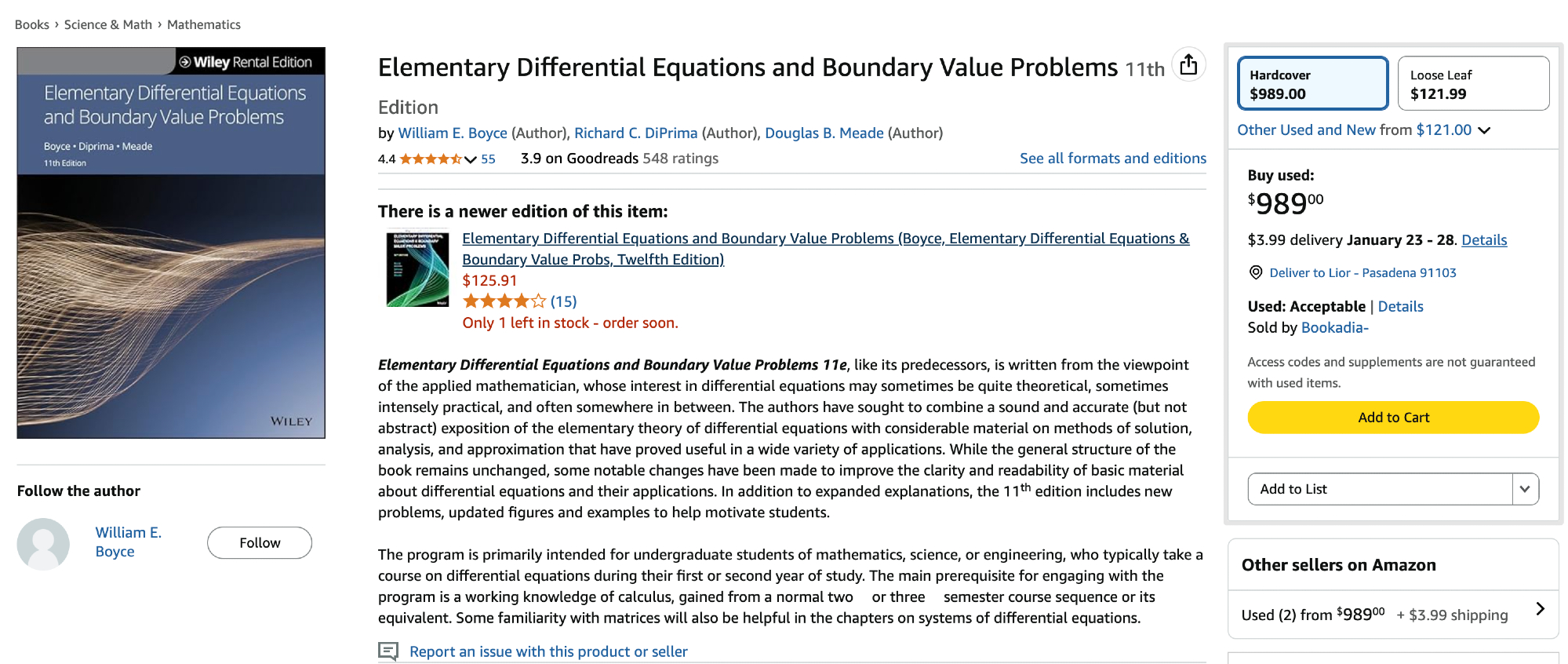Open the Add to List dropdown arrow
This screenshot has width=1568, height=664.
[1524, 489]
